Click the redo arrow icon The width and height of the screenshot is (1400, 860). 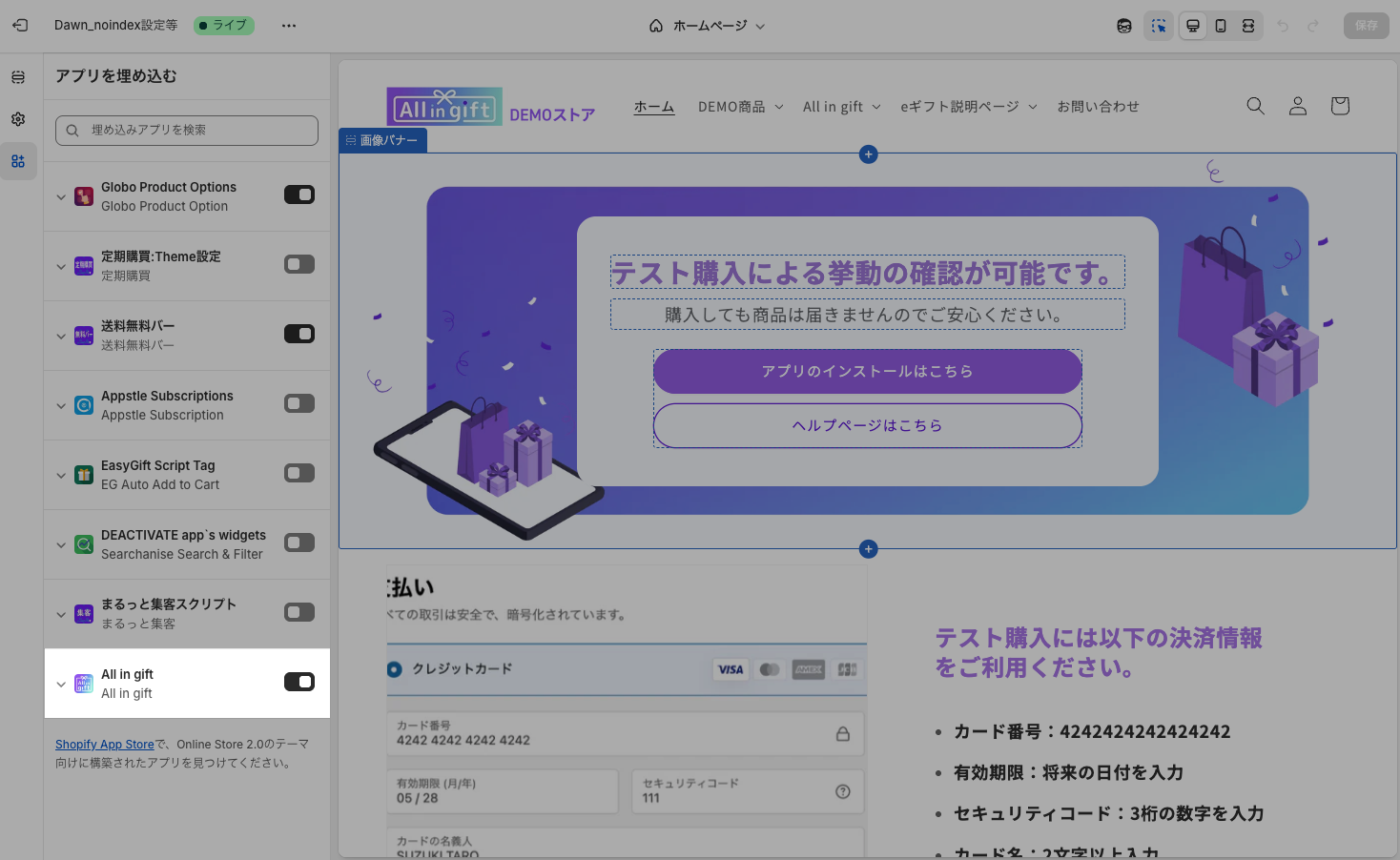click(x=1313, y=26)
